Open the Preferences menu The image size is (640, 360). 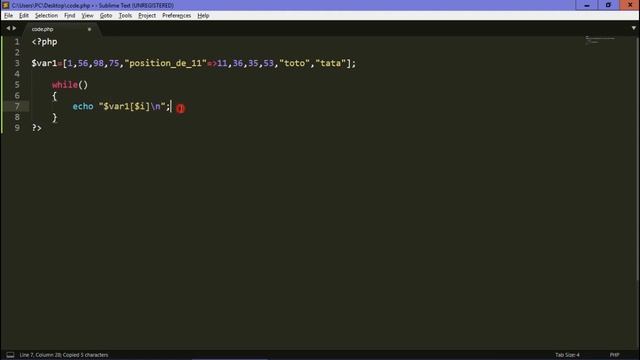176,16
